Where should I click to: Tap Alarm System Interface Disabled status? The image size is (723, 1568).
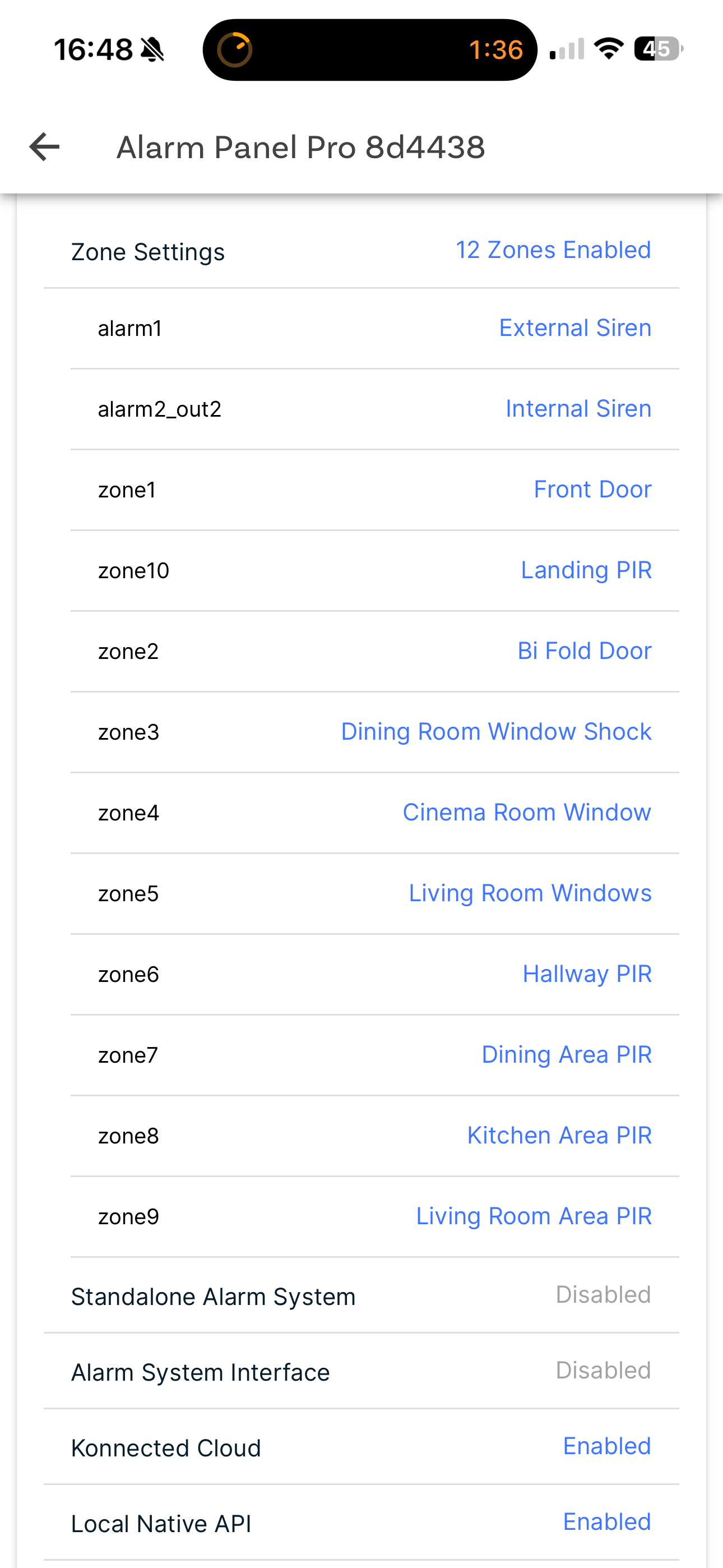pyautogui.click(x=602, y=1371)
